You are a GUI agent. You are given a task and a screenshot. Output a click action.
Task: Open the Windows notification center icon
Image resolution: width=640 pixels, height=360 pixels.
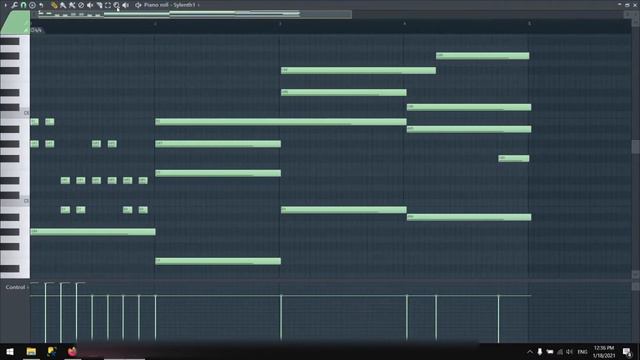[x=627, y=351]
